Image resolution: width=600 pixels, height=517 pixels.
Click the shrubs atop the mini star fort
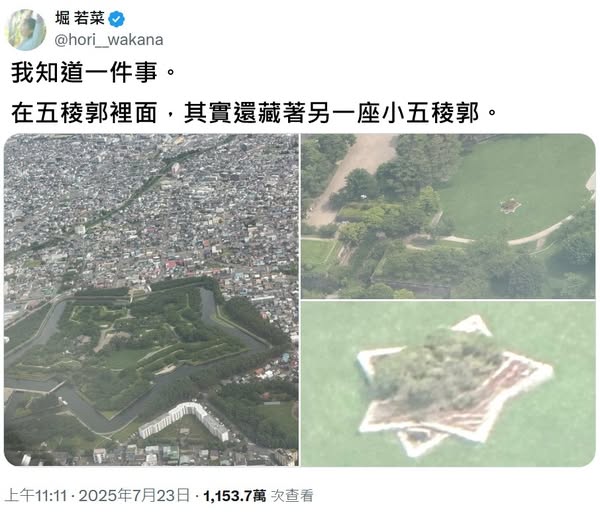click(x=436, y=367)
